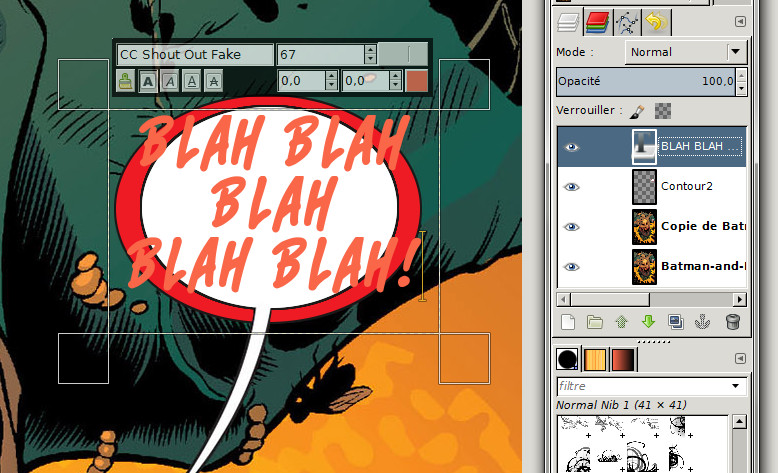Viewport: 778px width, 473px height.
Task: Open the font size unit dropdown
Action: tap(402, 54)
